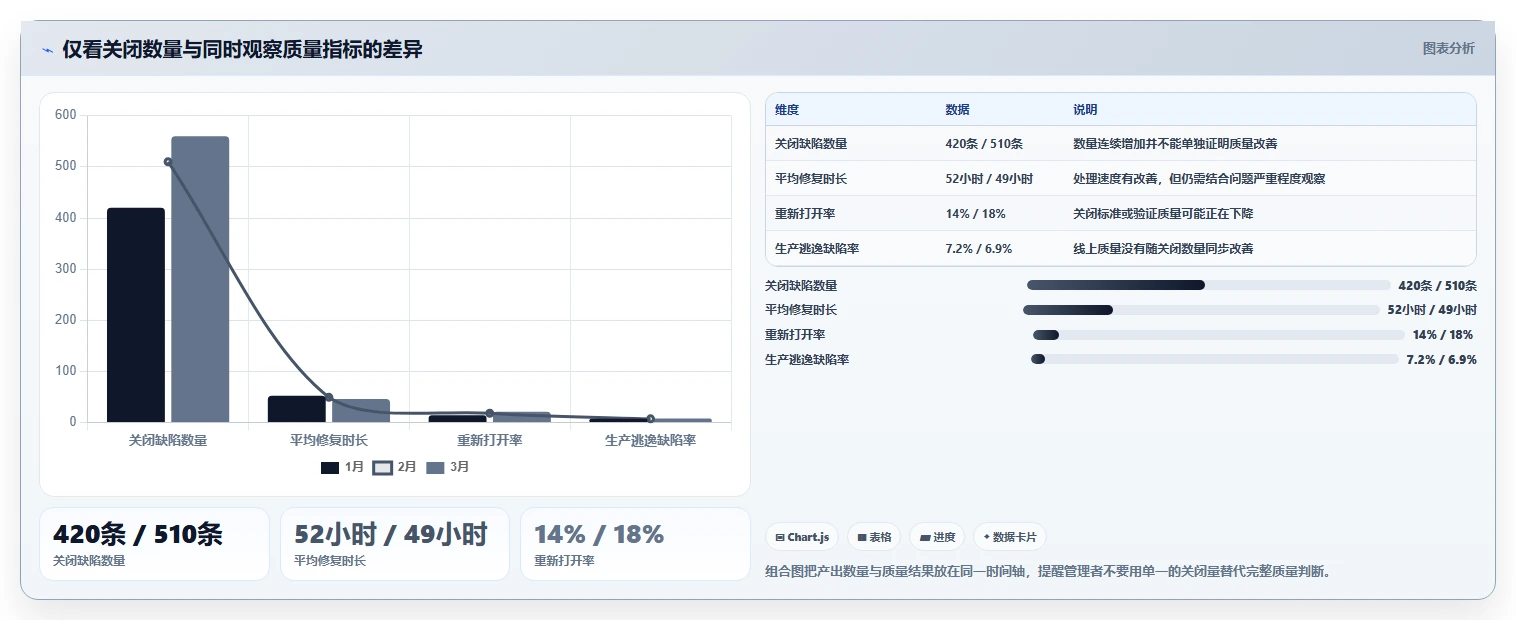
Task: Click the x-axis label 生产逃逸缺陷率
Action: tap(650, 440)
